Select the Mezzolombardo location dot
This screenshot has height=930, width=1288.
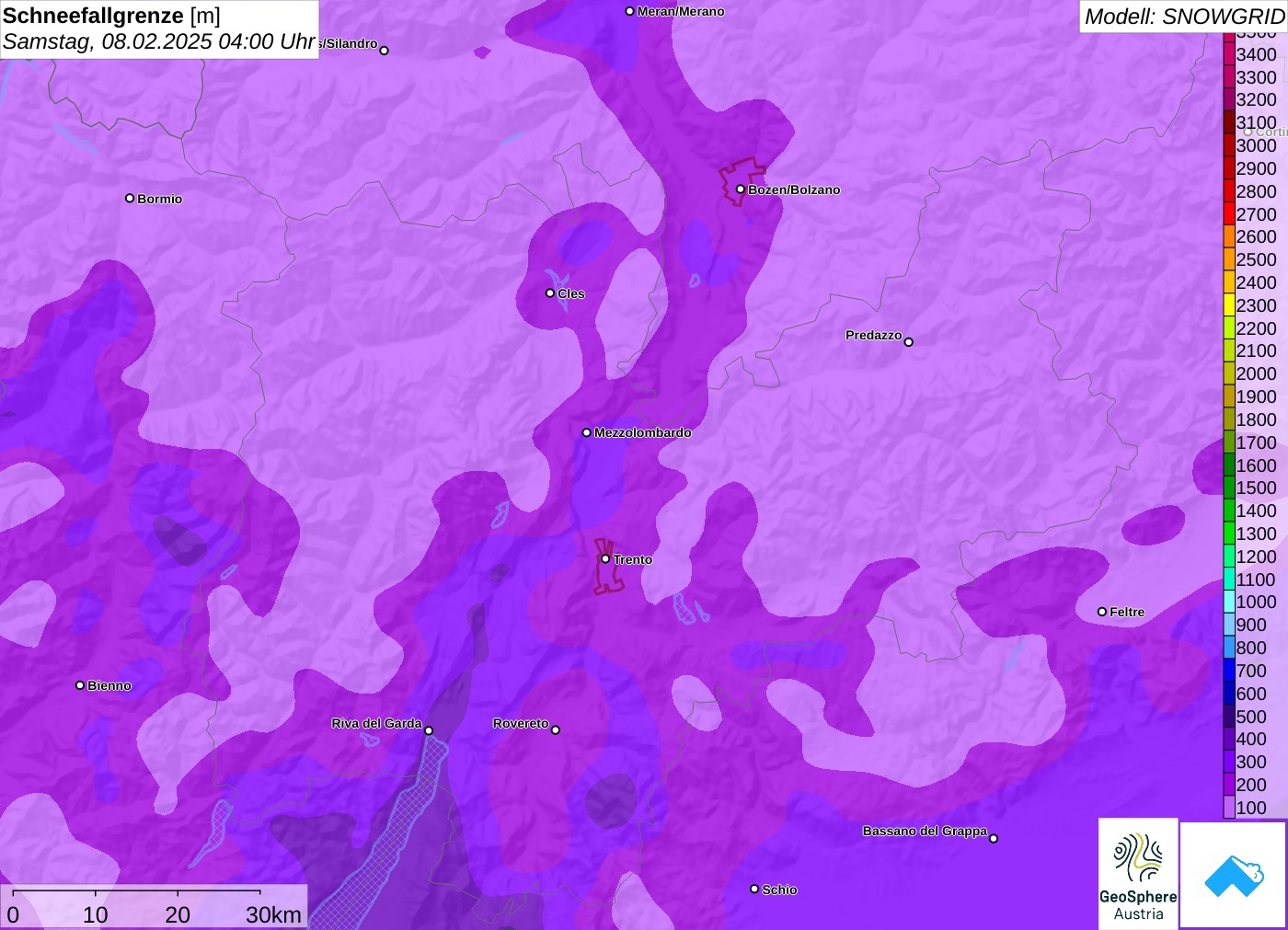pyautogui.click(x=587, y=432)
